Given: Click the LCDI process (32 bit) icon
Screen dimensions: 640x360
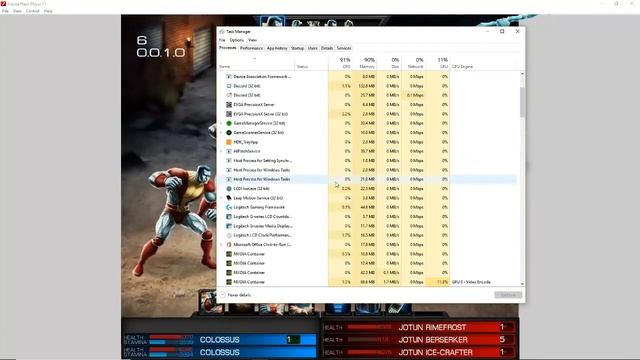Looking at the screenshot, I should (229, 189).
